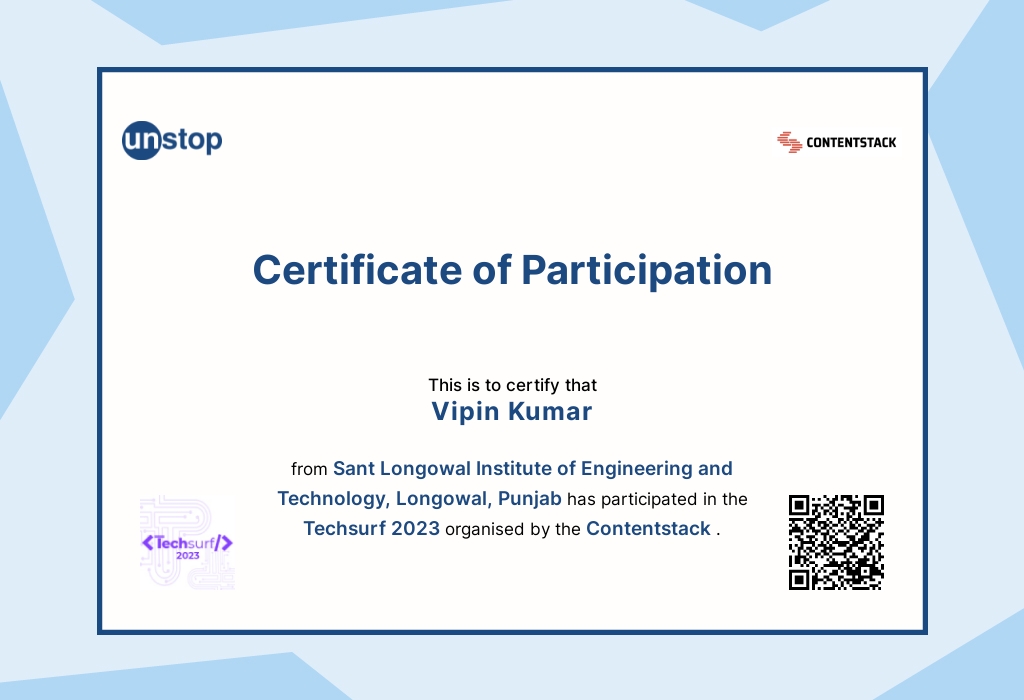Click the Sant Longowal Institute link text
Screen dimensions: 1024x700
tap(535, 468)
